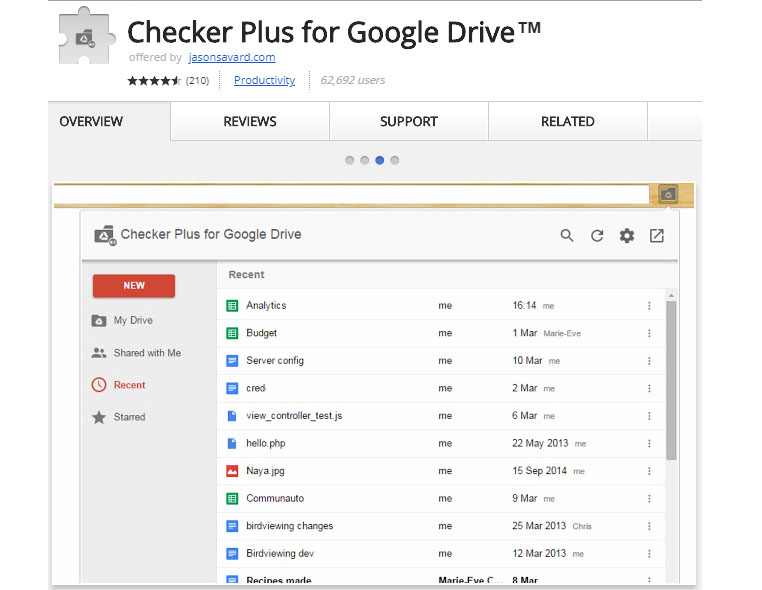Open the jasonsavard.com developer link
This screenshot has height=590, width=762.
[x=232, y=57]
